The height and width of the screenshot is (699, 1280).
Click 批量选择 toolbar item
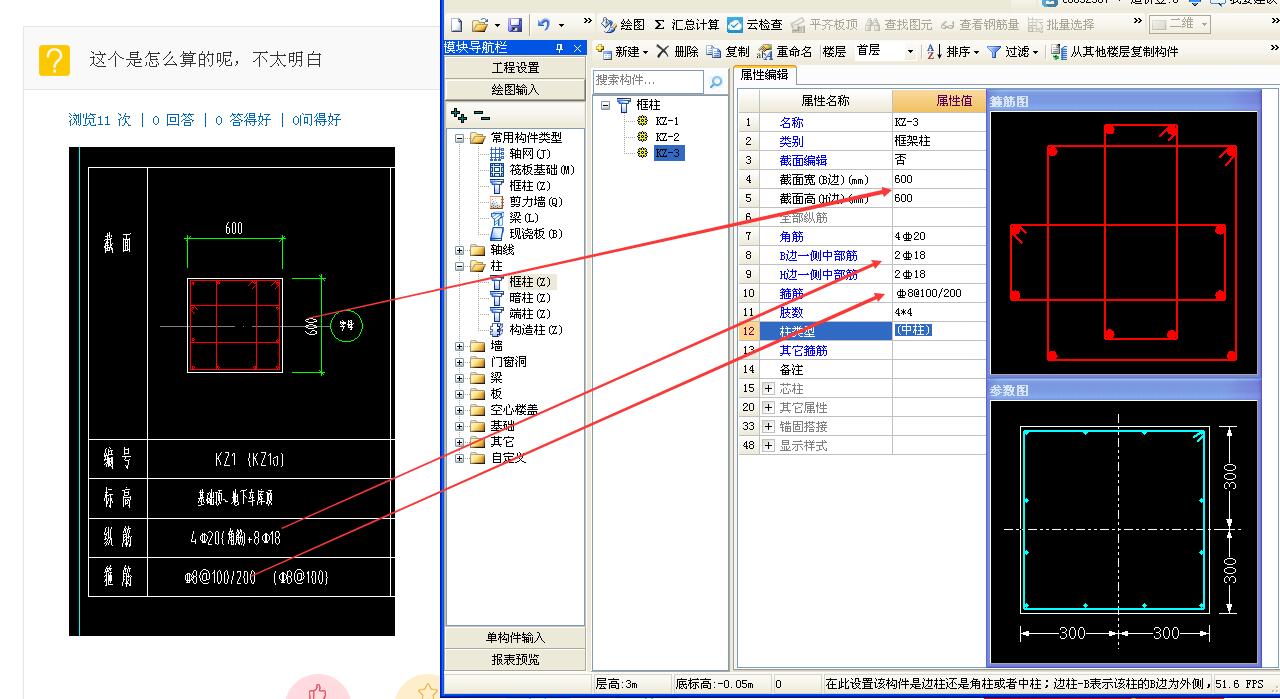click(1061, 24)
